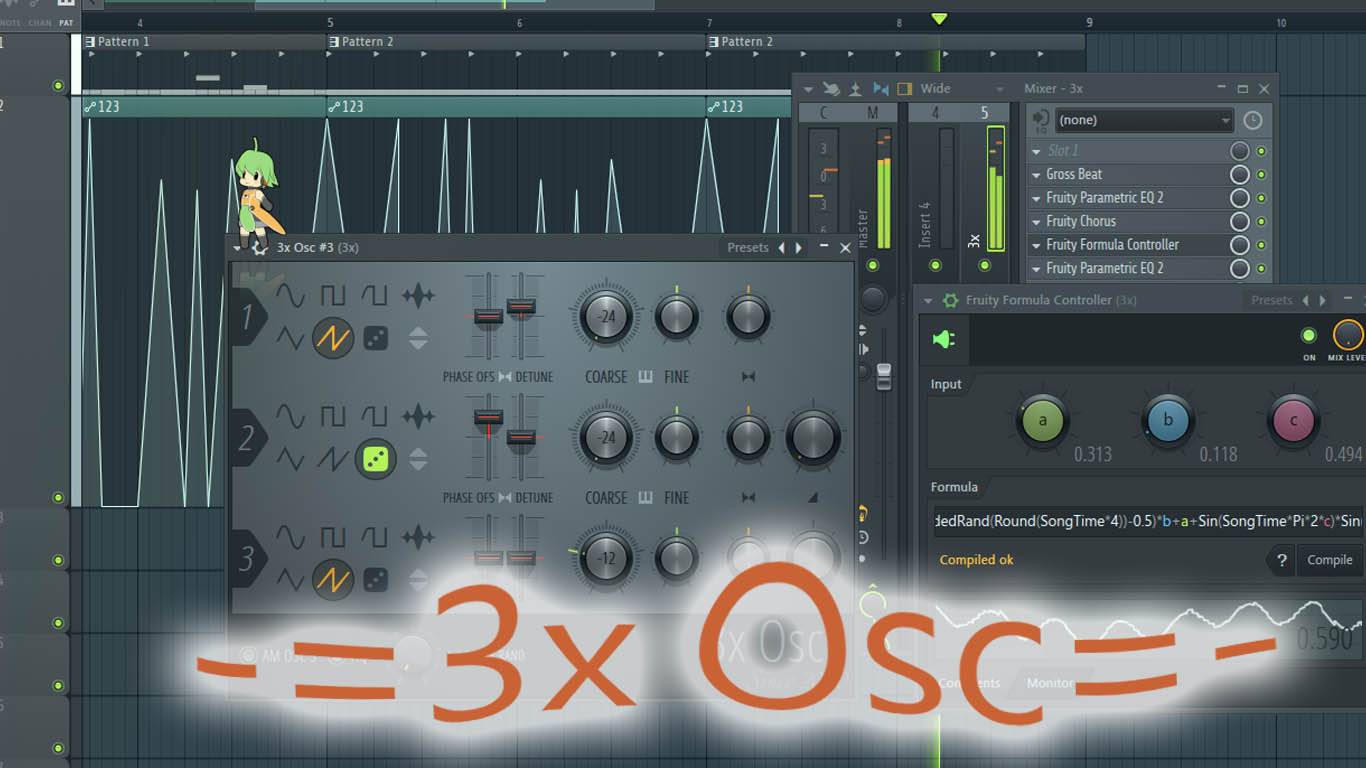The width and height of the screenshot is (1366, 768).
Task: Click the green plug icon in Formula Controller
Action: tap(944, 340)
